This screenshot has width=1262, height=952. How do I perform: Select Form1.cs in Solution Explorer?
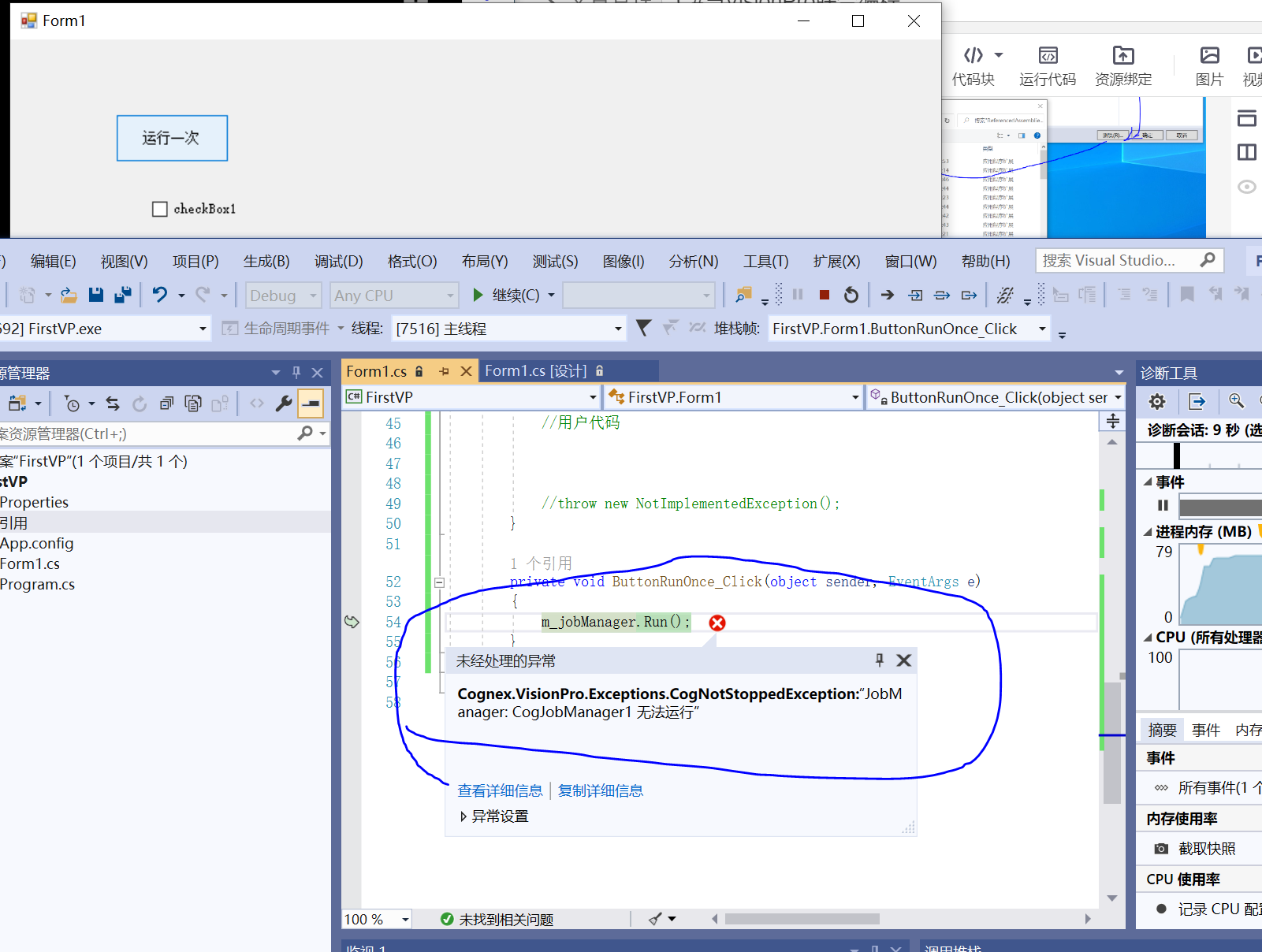(30, 563)
